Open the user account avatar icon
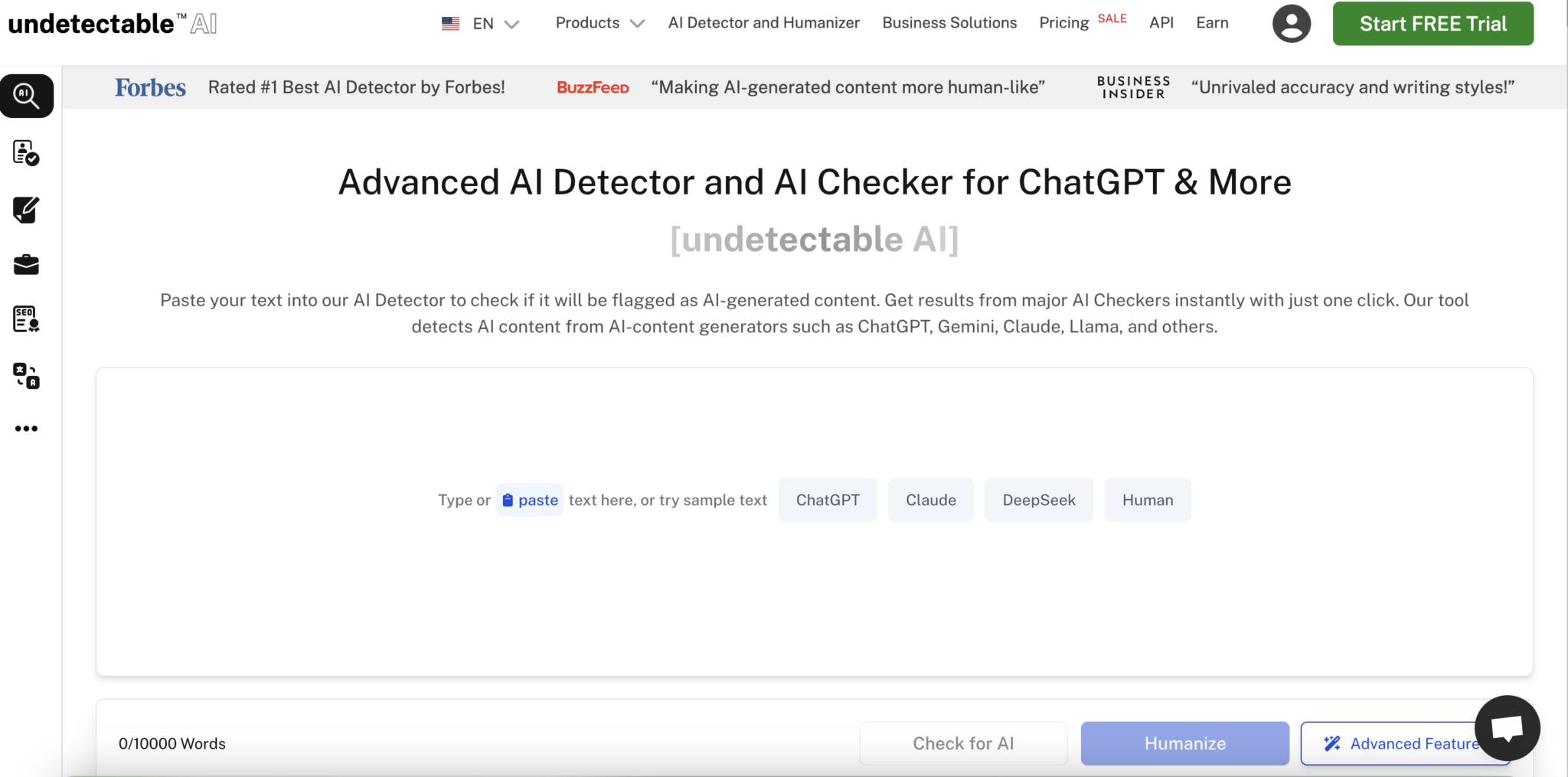Viewport: 1568px width, 777px height. tap(1291, 23)
